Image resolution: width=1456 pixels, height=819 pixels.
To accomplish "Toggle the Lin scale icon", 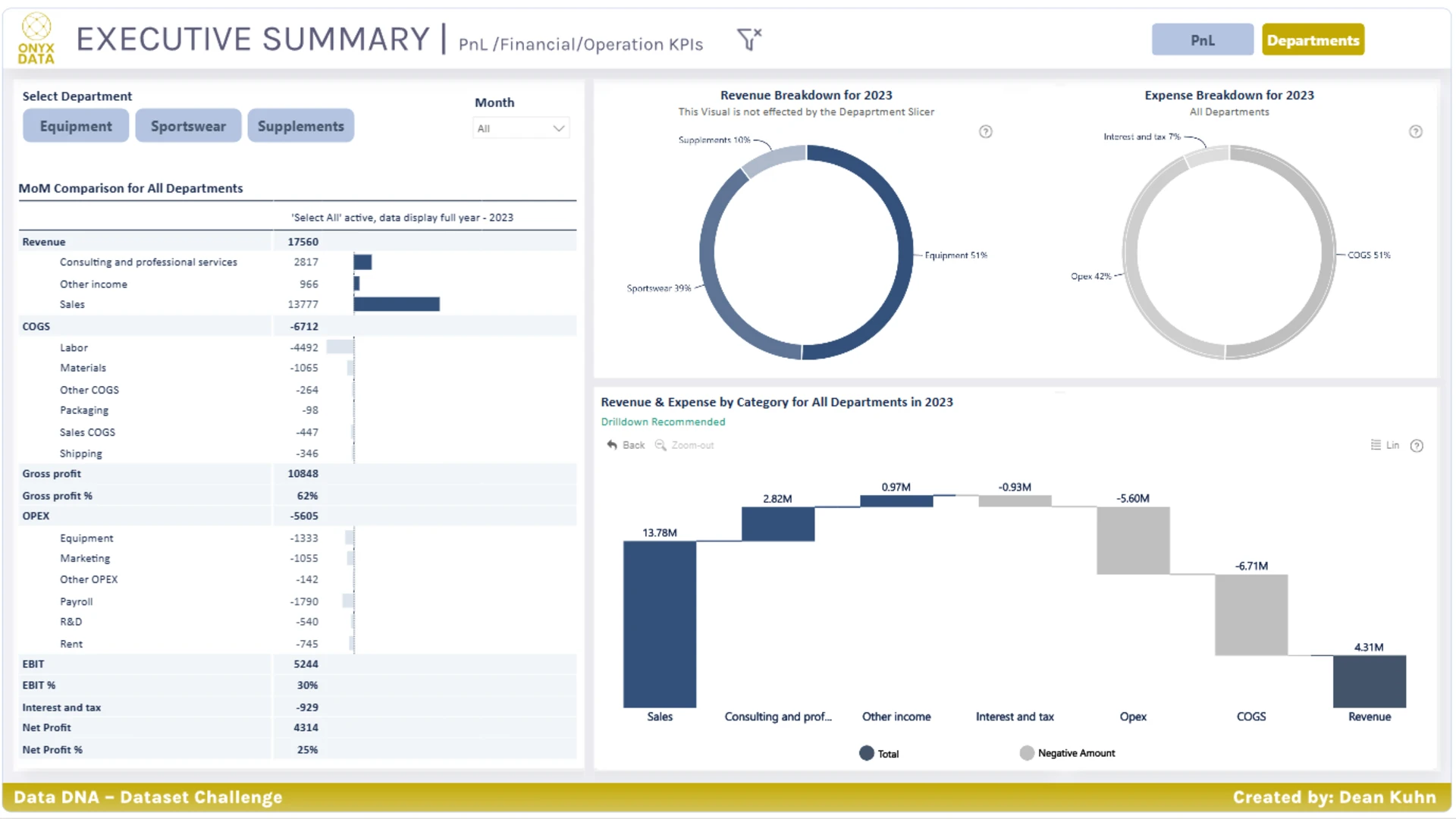I will tap(1376, 445).
